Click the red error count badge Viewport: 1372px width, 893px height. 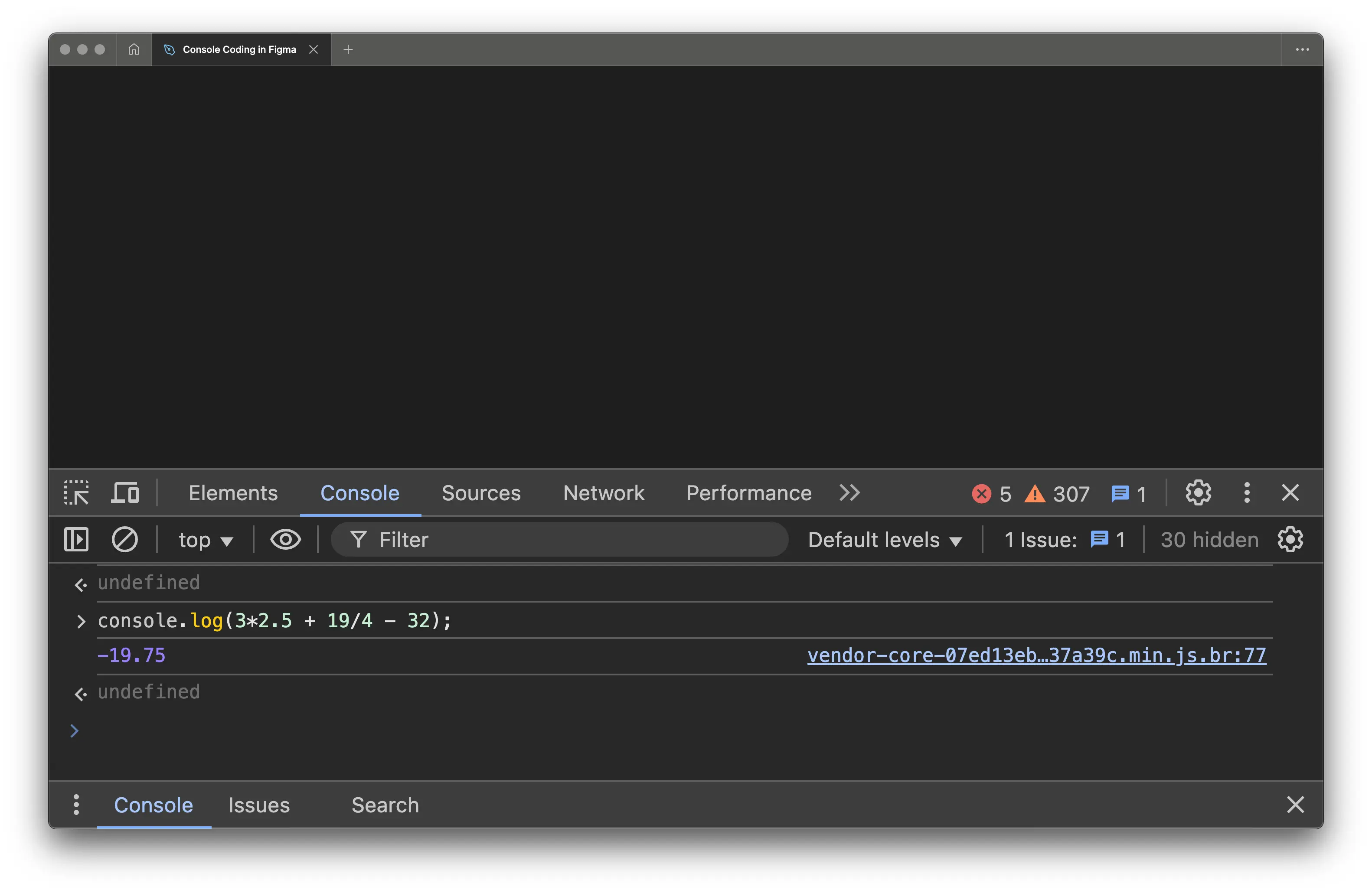tap(991, 494)
